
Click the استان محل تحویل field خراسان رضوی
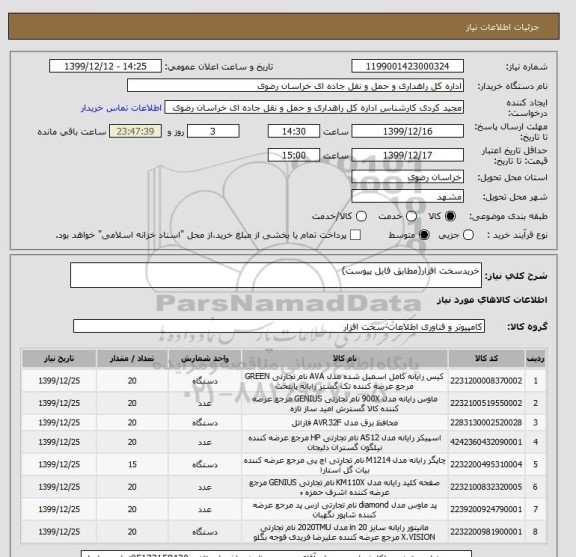(407, 177)
